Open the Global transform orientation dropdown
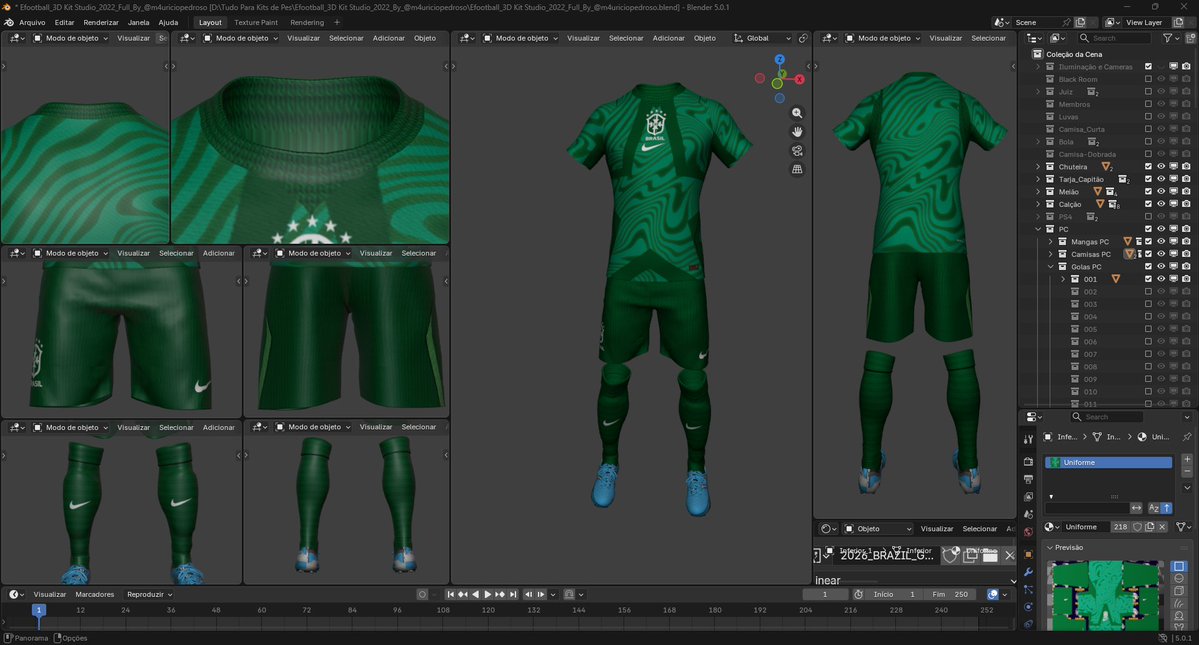 coord(762,38)
